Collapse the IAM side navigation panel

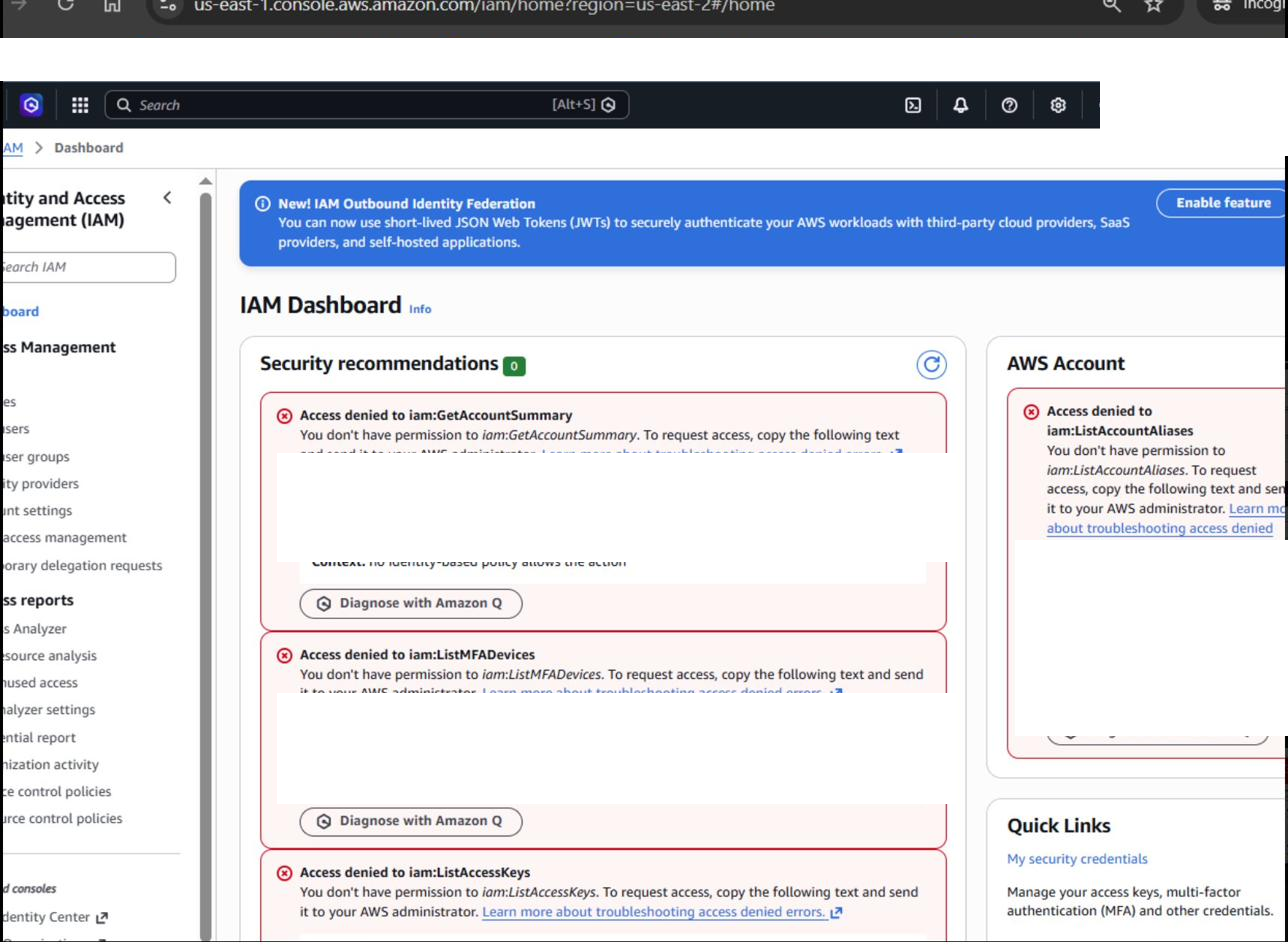167,198
